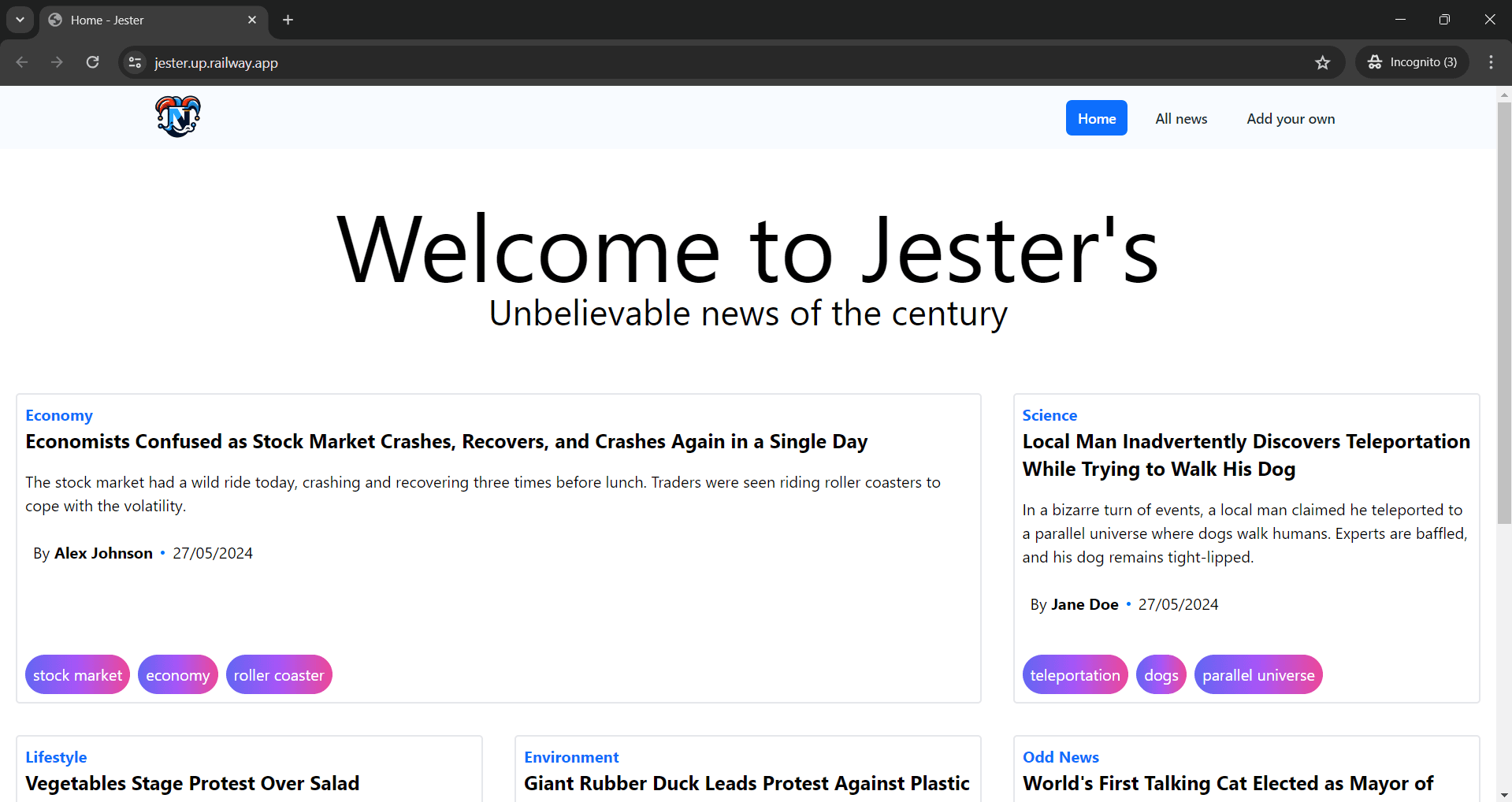Image resolution: width=1512 pixels, height=802 pixels.
Task: Reload the page with the refresh icon
Action: [92, 62]
